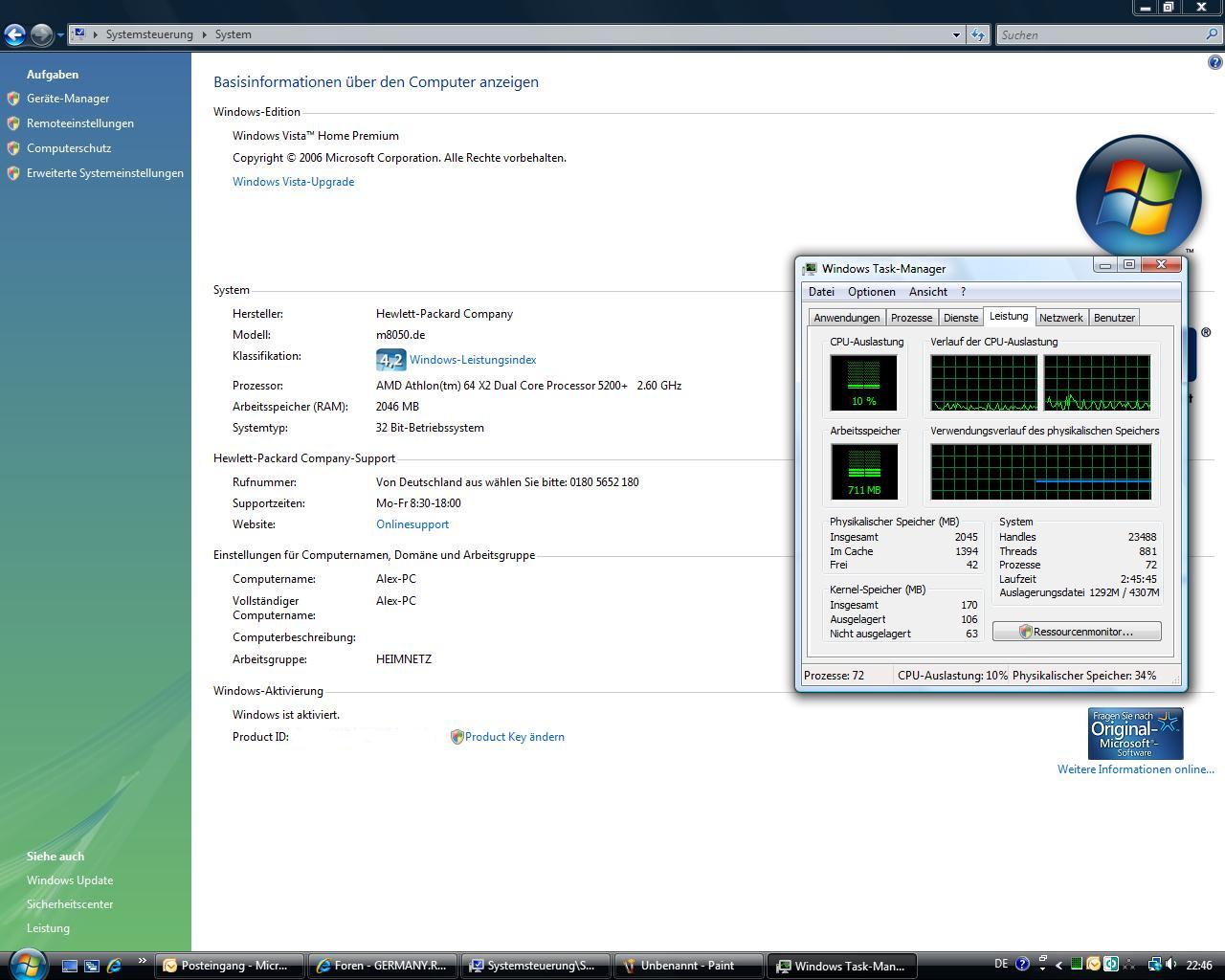Click the Task-Manager title bar icon
The width and height of the screenshot is (1225, 980).
point(810,269)
